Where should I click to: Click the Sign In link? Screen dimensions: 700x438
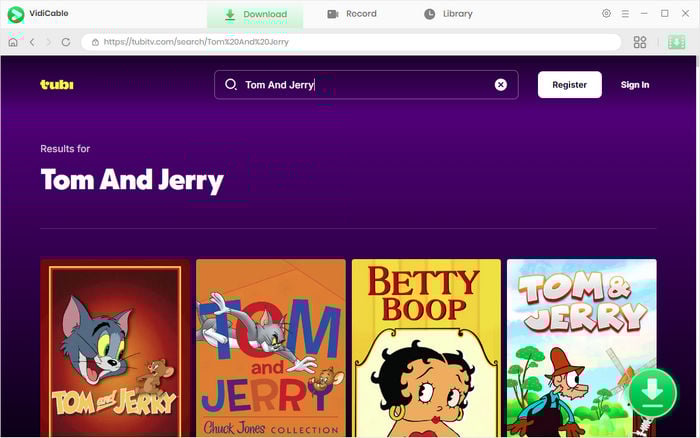click(x=635, y=85)
